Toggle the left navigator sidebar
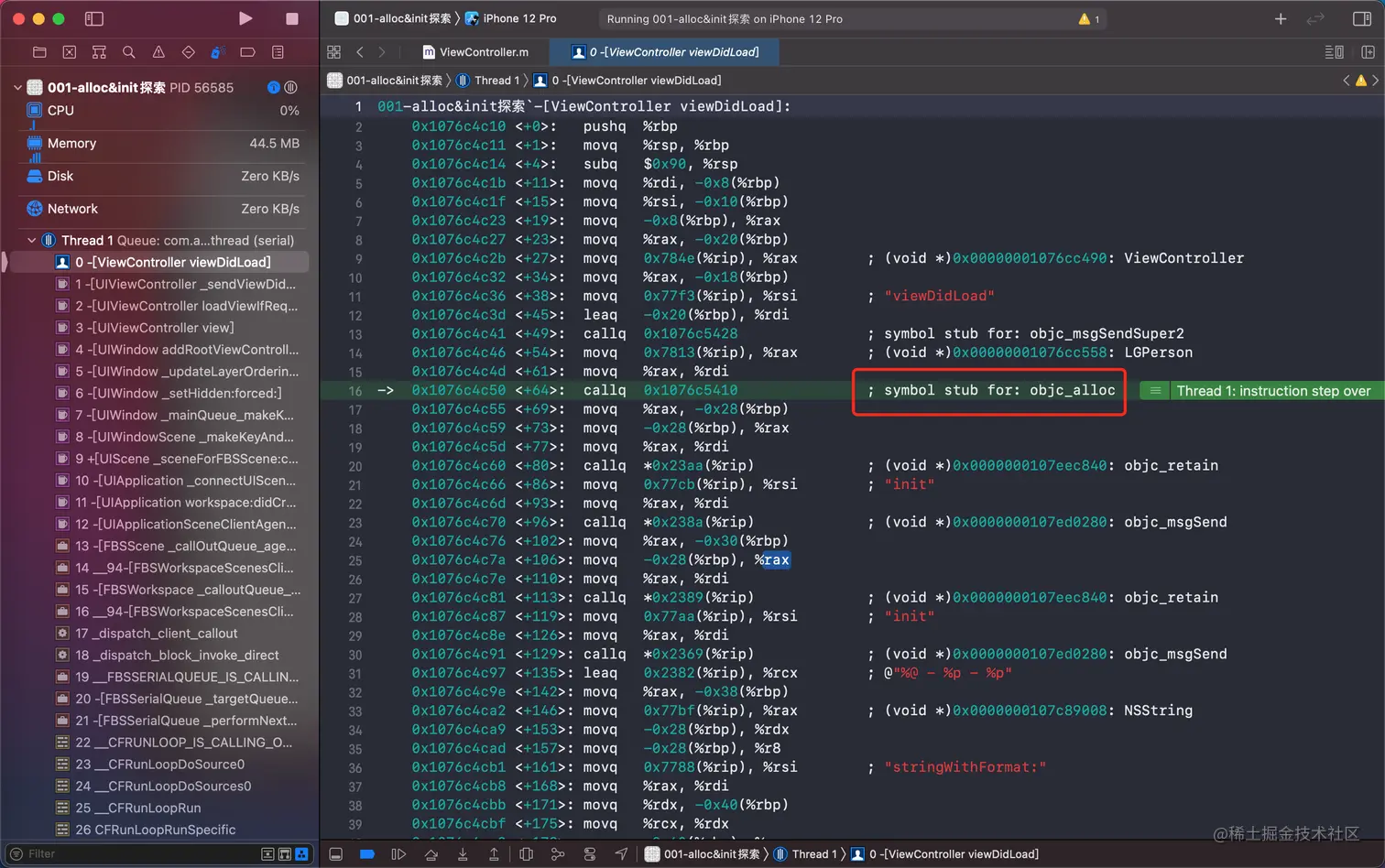The image size is (1385, 868). point(93,18)
